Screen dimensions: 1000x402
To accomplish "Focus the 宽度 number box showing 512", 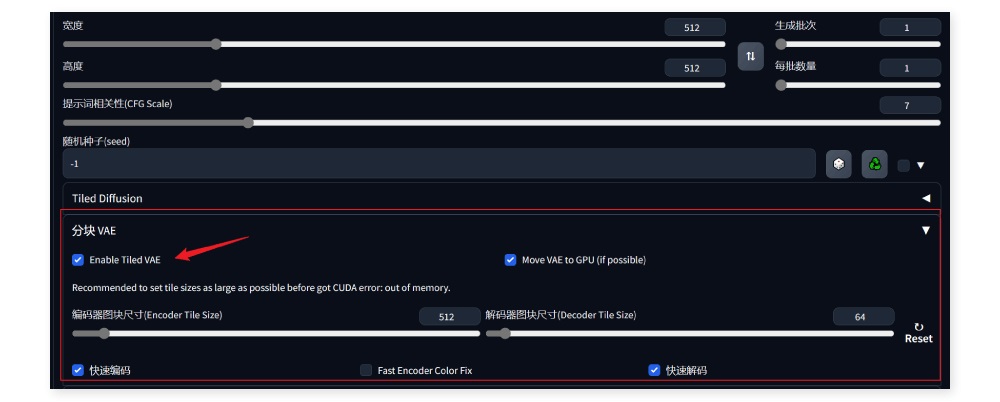I will [695, 27].
